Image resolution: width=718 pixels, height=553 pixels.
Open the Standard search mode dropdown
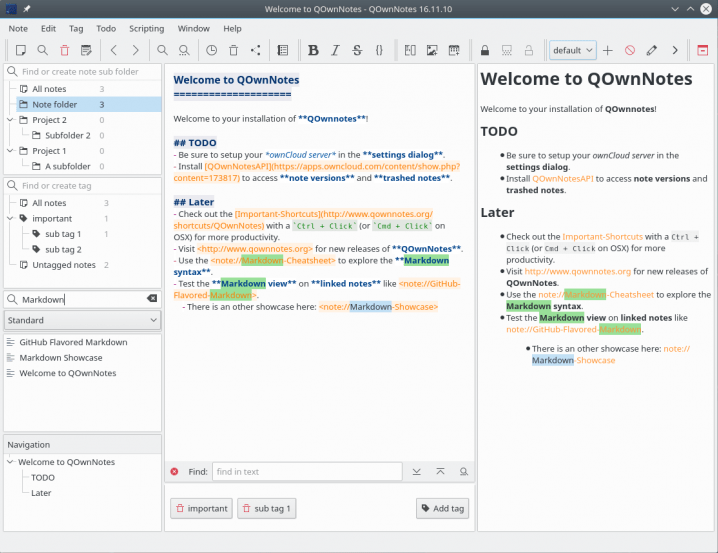click(x=82, y=320)
